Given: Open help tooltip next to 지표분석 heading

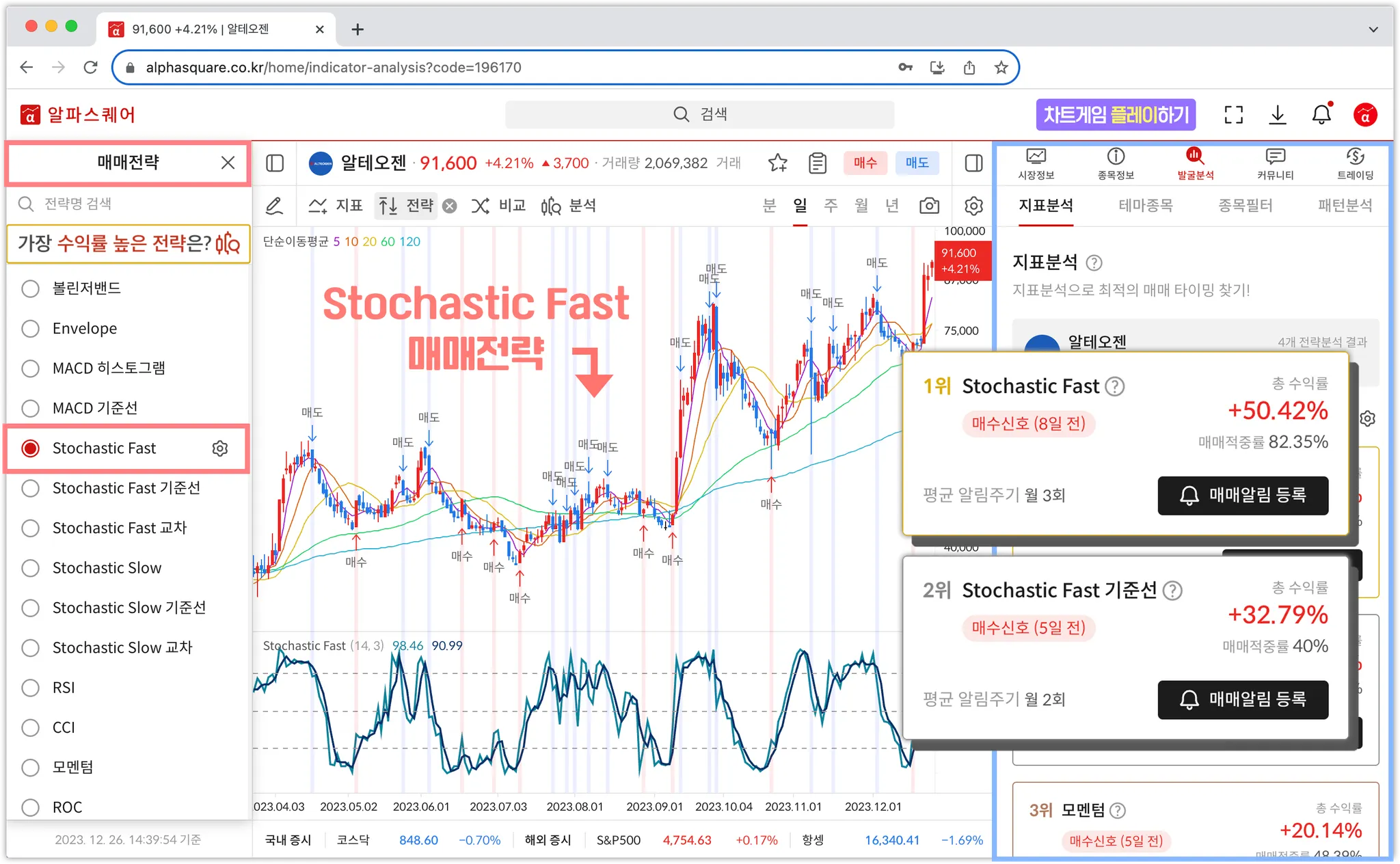Looking at the screenshot, I should 1094,262.
